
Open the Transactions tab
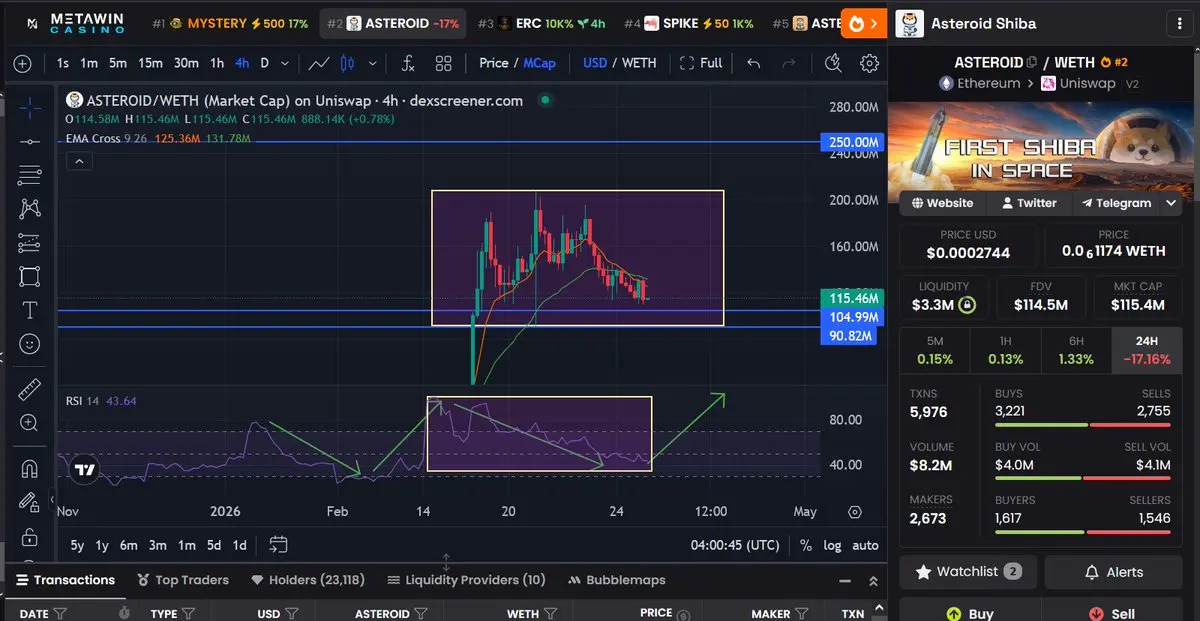pos(65,580)
